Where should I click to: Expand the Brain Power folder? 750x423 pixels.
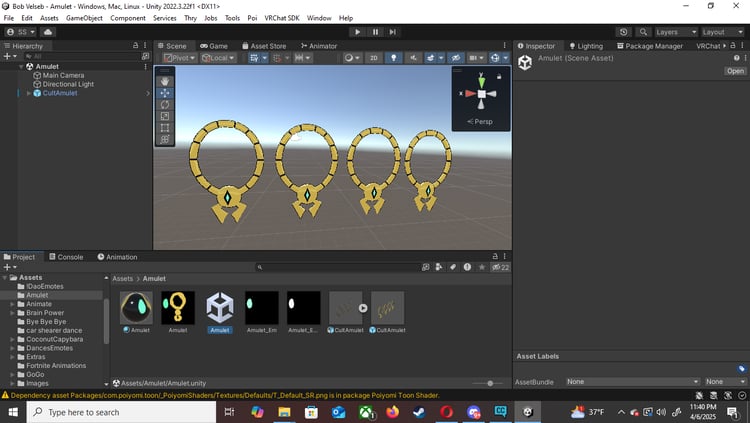pos(12,313)
